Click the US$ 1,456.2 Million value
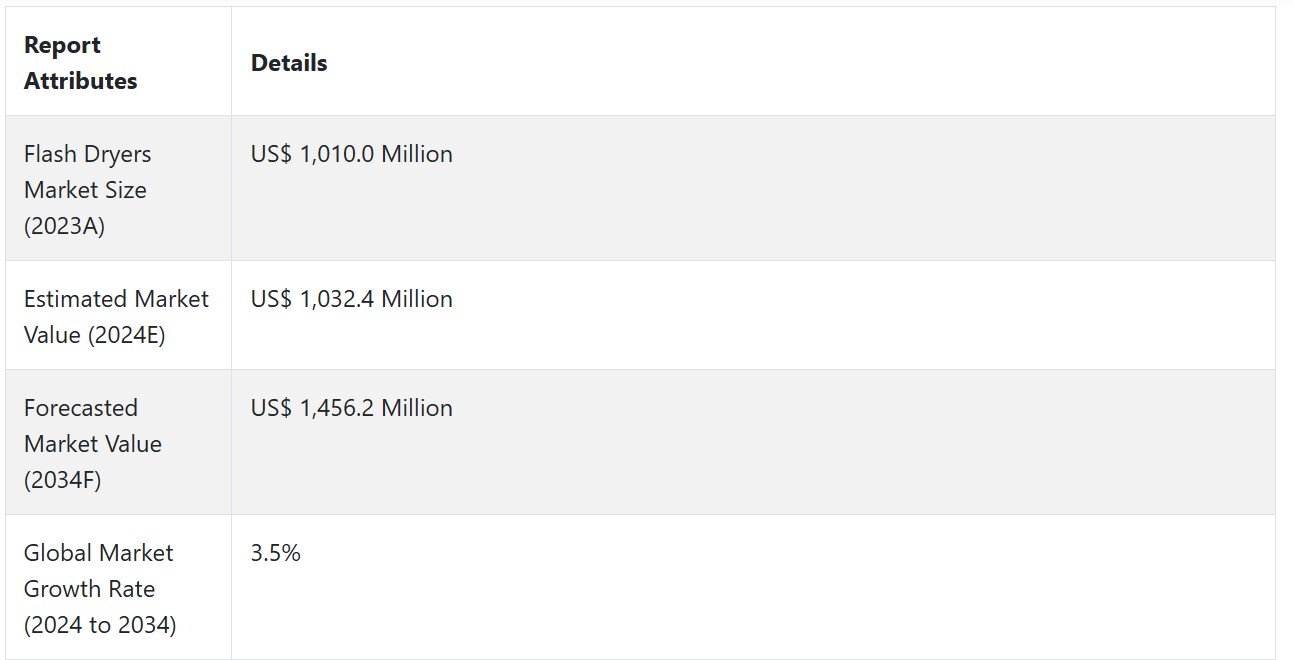This screenshot has height=660, width=1294. [x=352, y=408]
